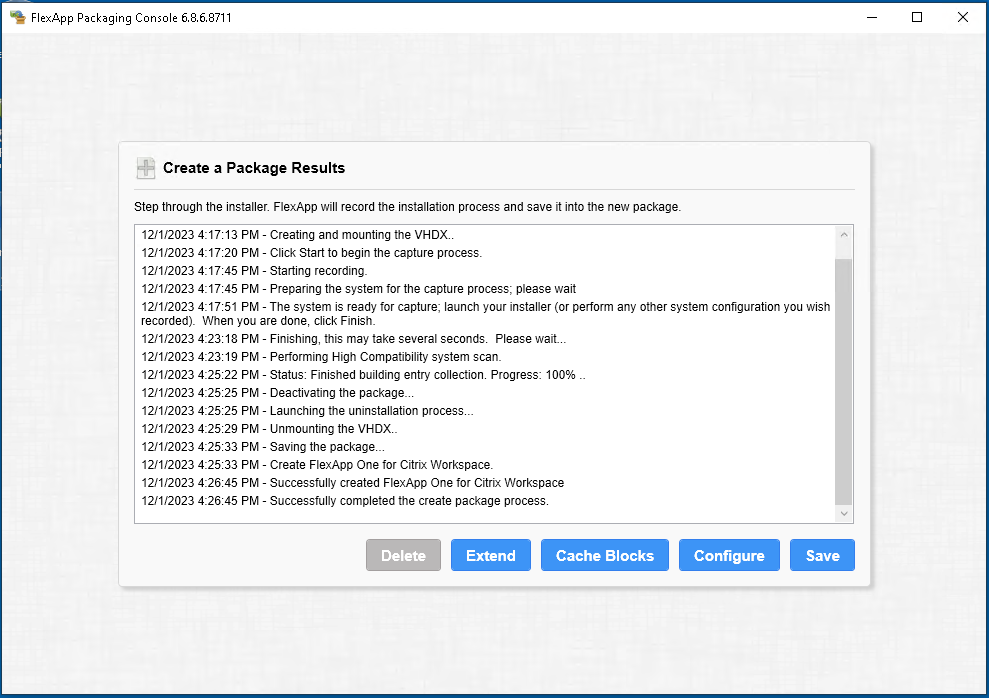Image resolution: width=989 pixels, height=698 pixels.
Task: Select the 'Create FlexApp One for Citrix Workspace.' line
Action: tap(317, 465)
